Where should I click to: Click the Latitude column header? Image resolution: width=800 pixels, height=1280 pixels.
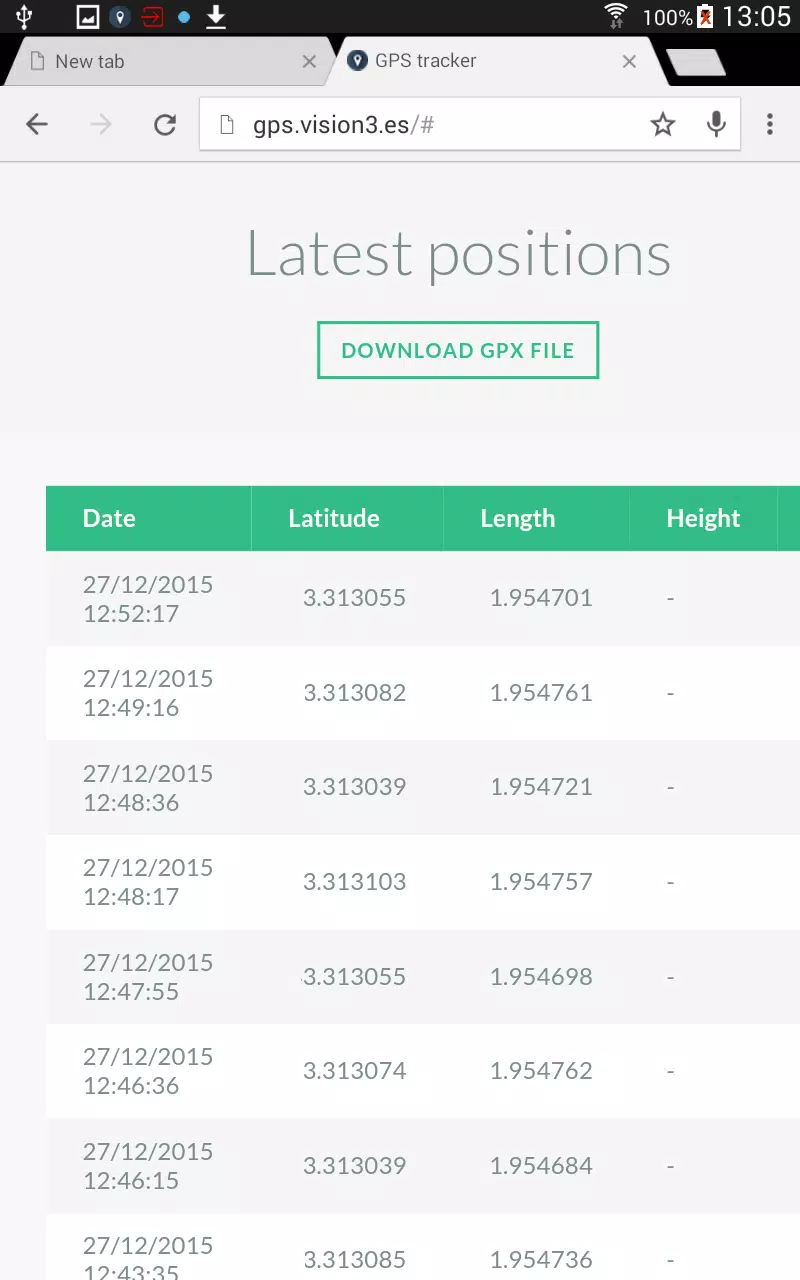coord(334,518)
